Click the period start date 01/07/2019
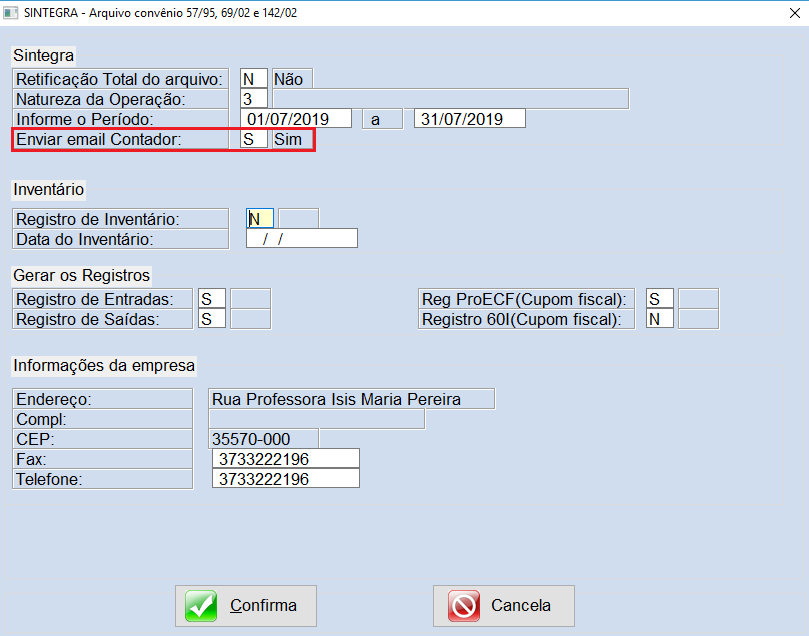Viewport: 809px width, 636px height. tap(299, 119)
